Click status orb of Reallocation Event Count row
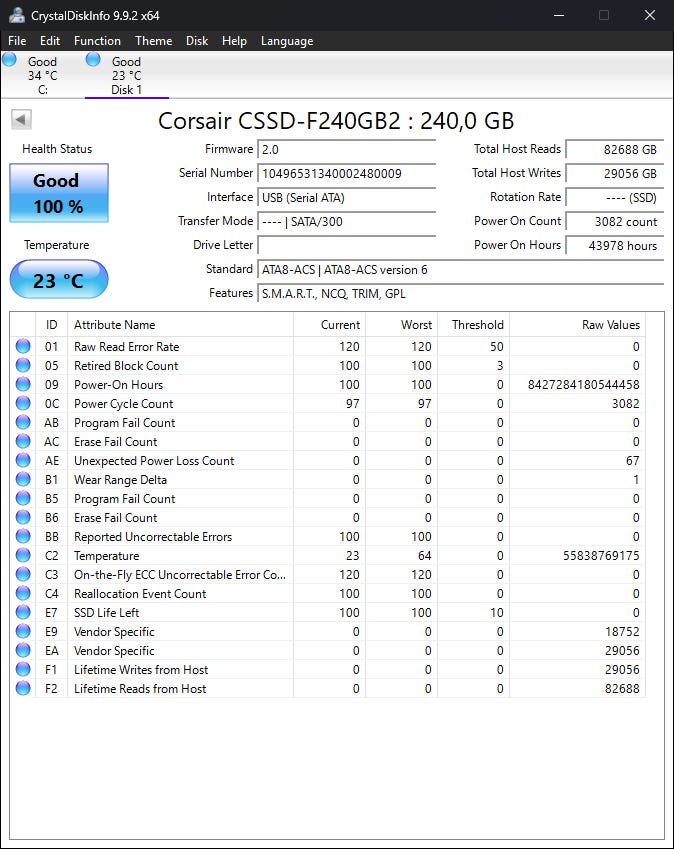This screenshot has height=849, width=674. pos(23,593)
